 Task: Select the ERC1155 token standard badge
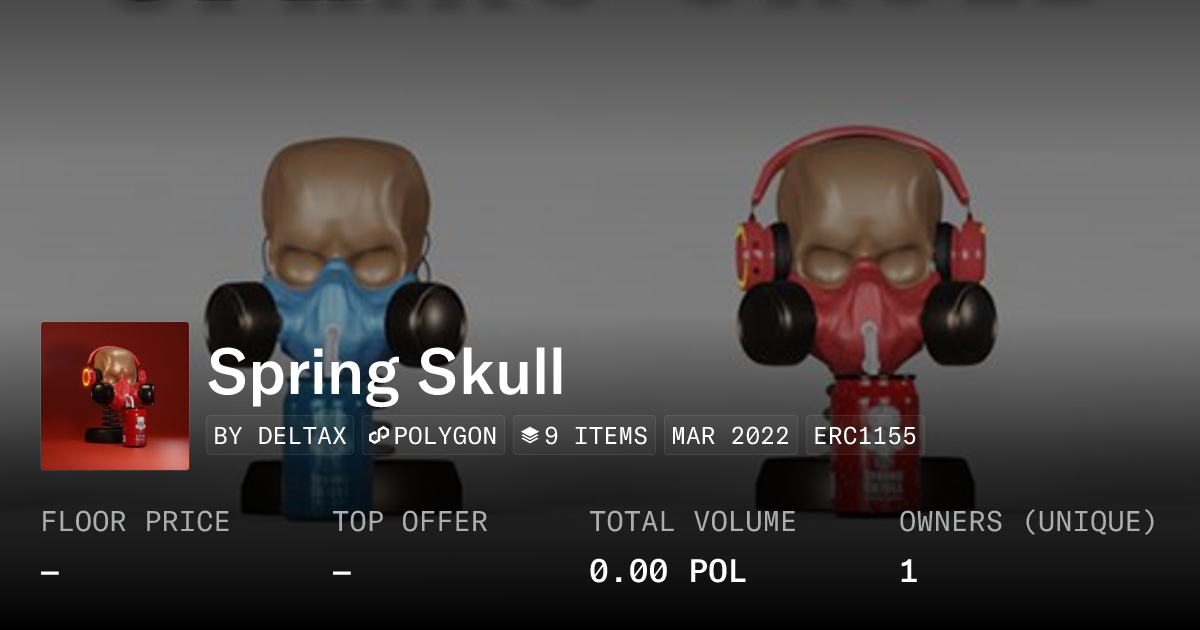pos(865,436)
